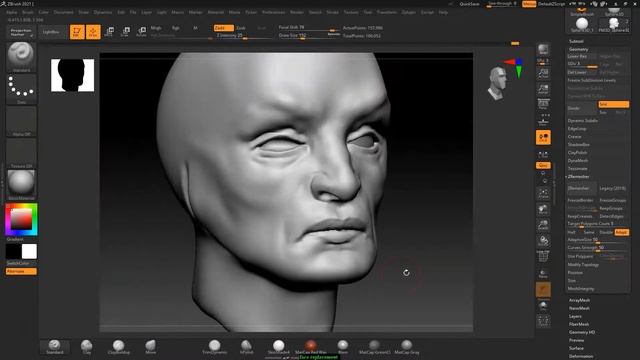Open the Light menu
The width and height of the screenshot is (640, 360).
coord(162,12)
